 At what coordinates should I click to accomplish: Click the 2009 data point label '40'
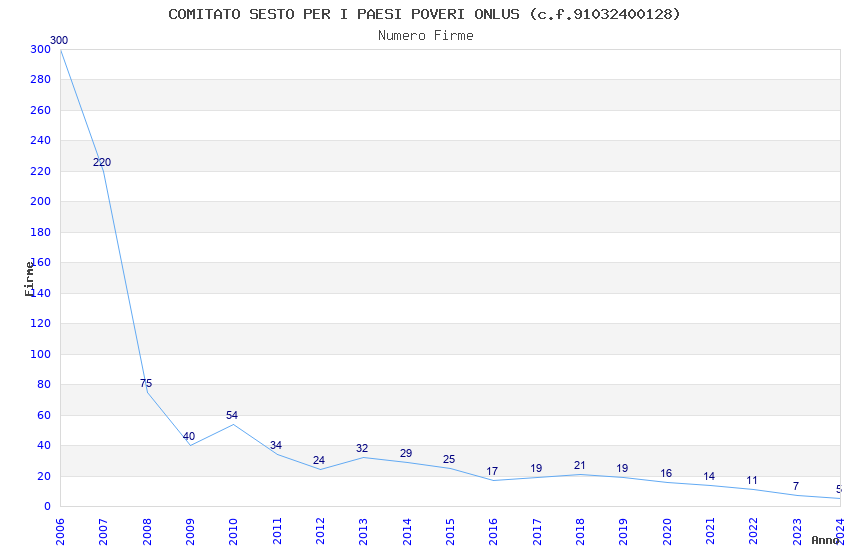tap(189, 436)
